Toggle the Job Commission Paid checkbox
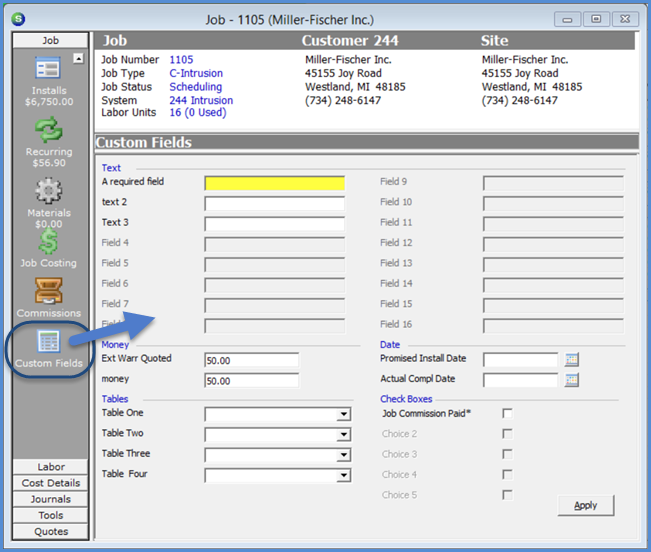651x552 pixels. tap(507, 413)
